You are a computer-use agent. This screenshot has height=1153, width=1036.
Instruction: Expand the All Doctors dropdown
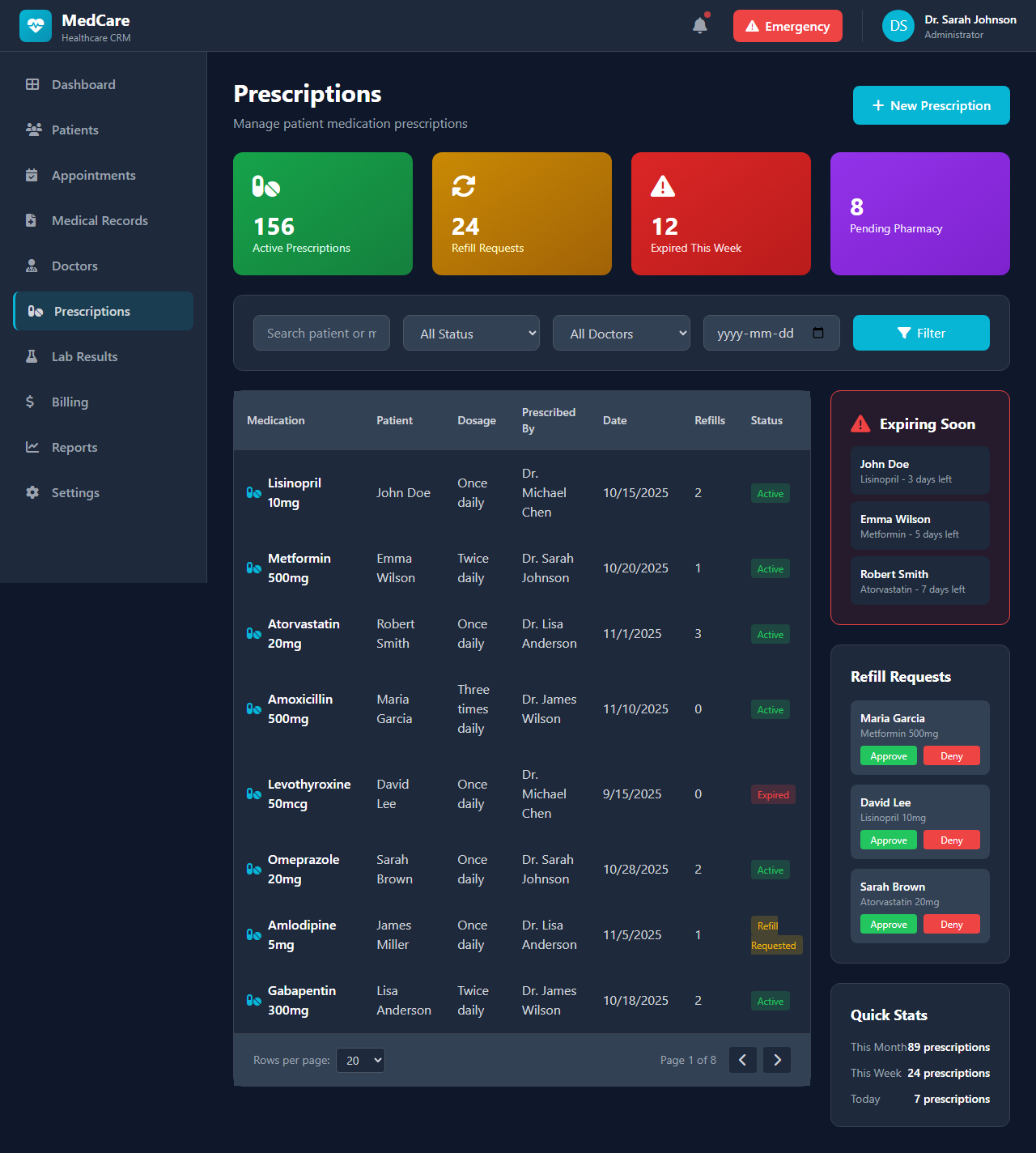[621, 333]
